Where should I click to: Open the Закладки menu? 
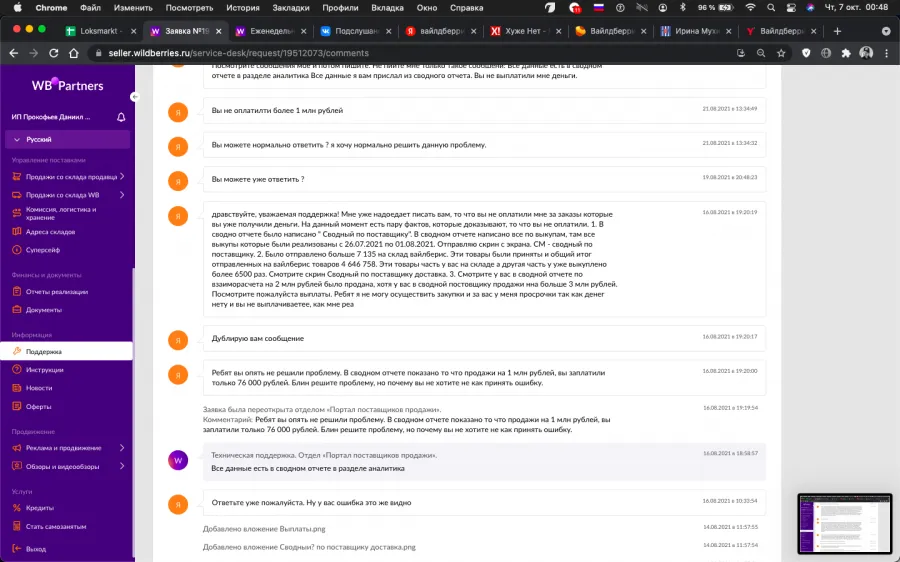click(291, 7)
